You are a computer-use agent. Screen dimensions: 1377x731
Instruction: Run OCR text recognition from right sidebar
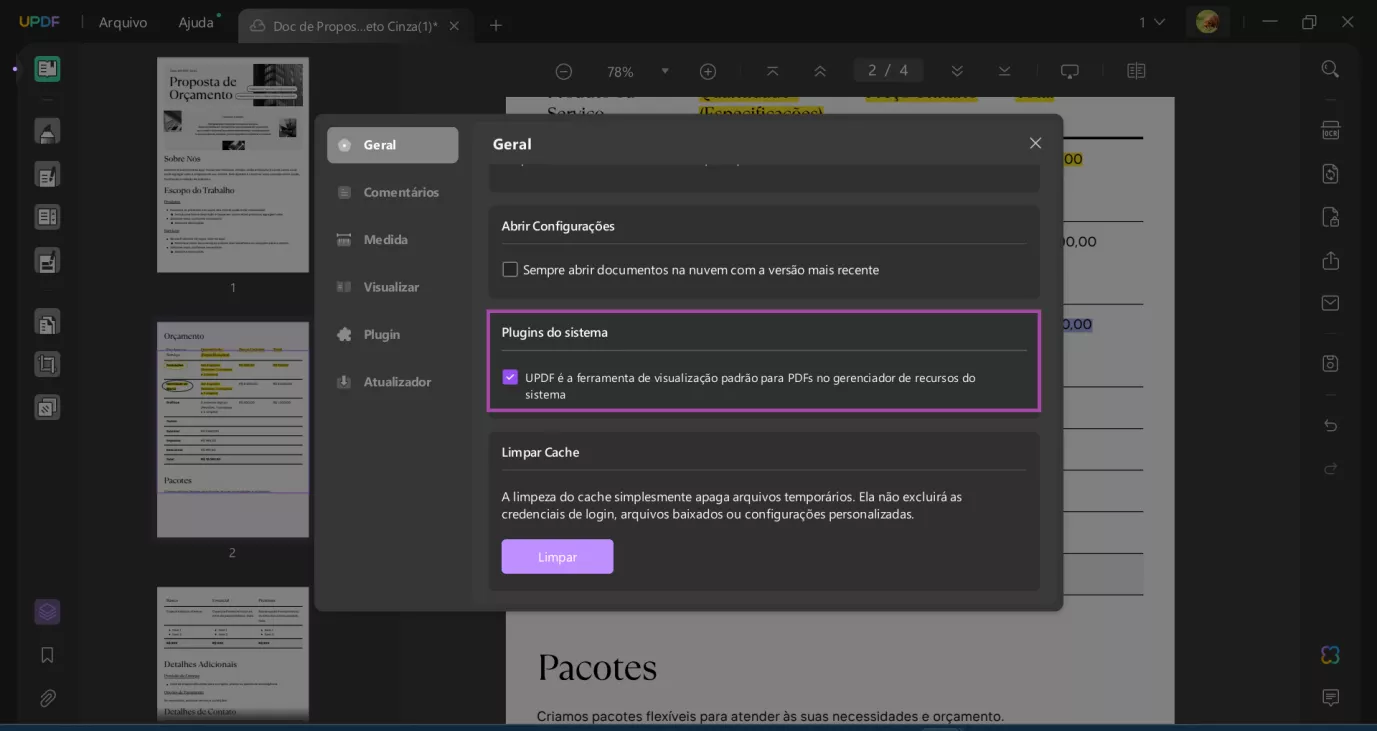tap(1330, 131)
